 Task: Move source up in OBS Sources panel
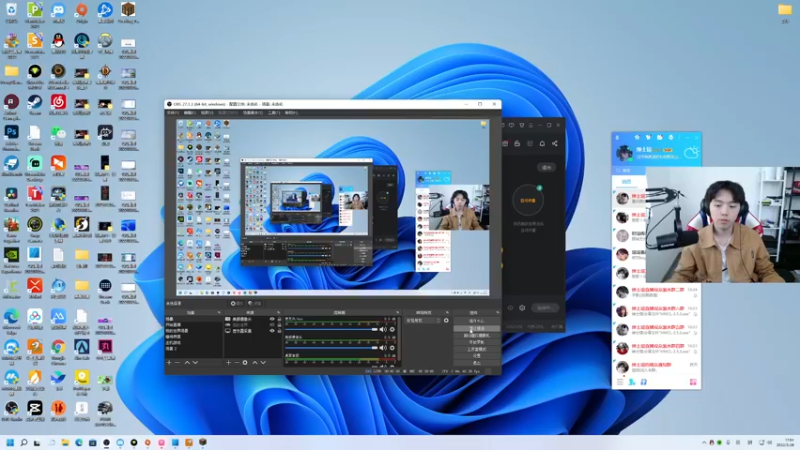255,363
